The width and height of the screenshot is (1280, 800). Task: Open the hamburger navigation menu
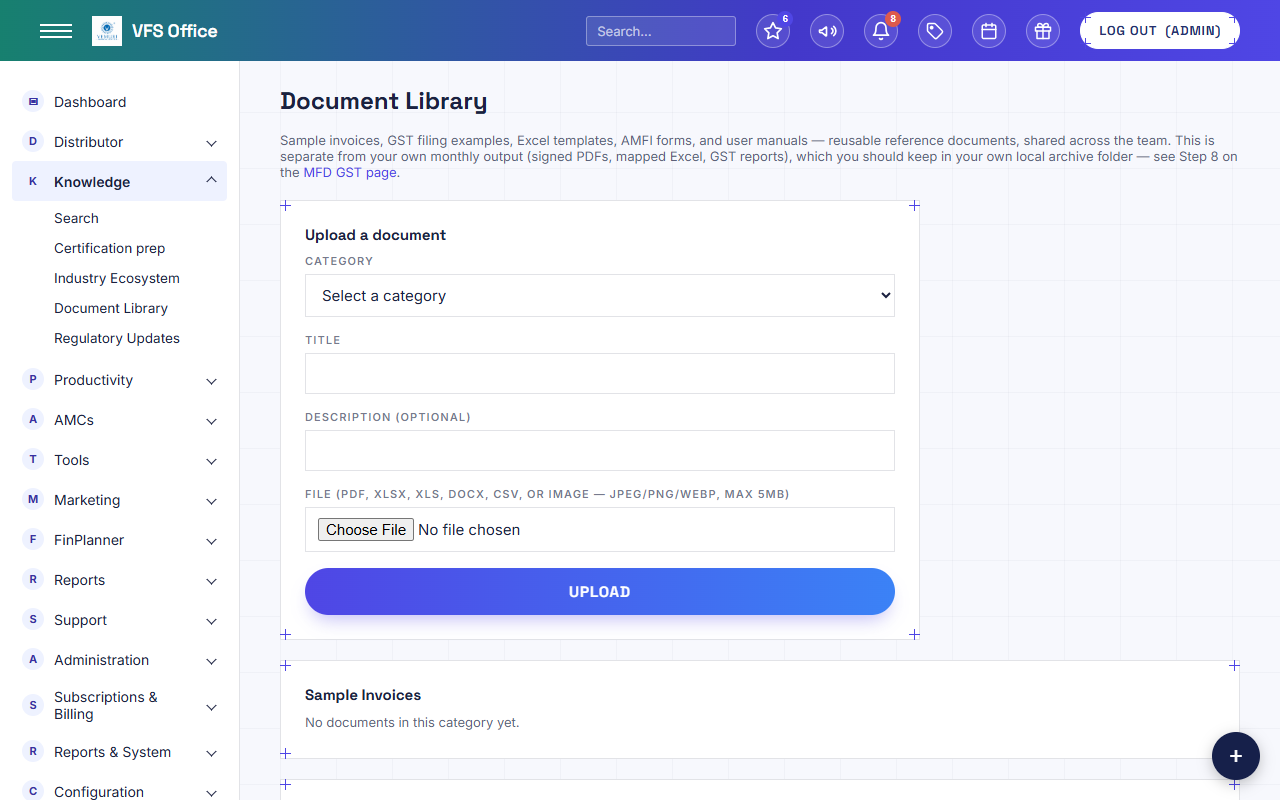pos(56,31)
